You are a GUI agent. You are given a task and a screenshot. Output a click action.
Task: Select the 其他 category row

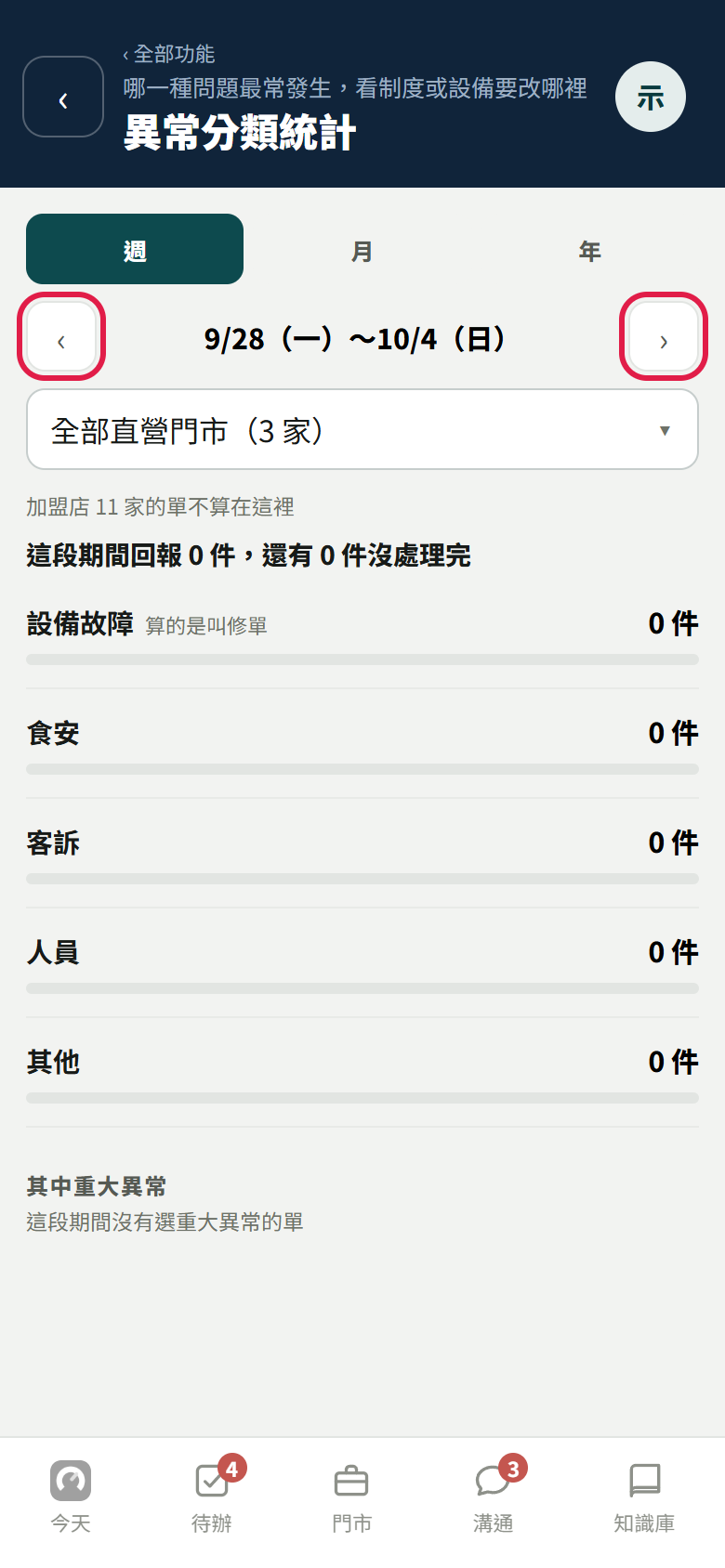point(362,1073)
